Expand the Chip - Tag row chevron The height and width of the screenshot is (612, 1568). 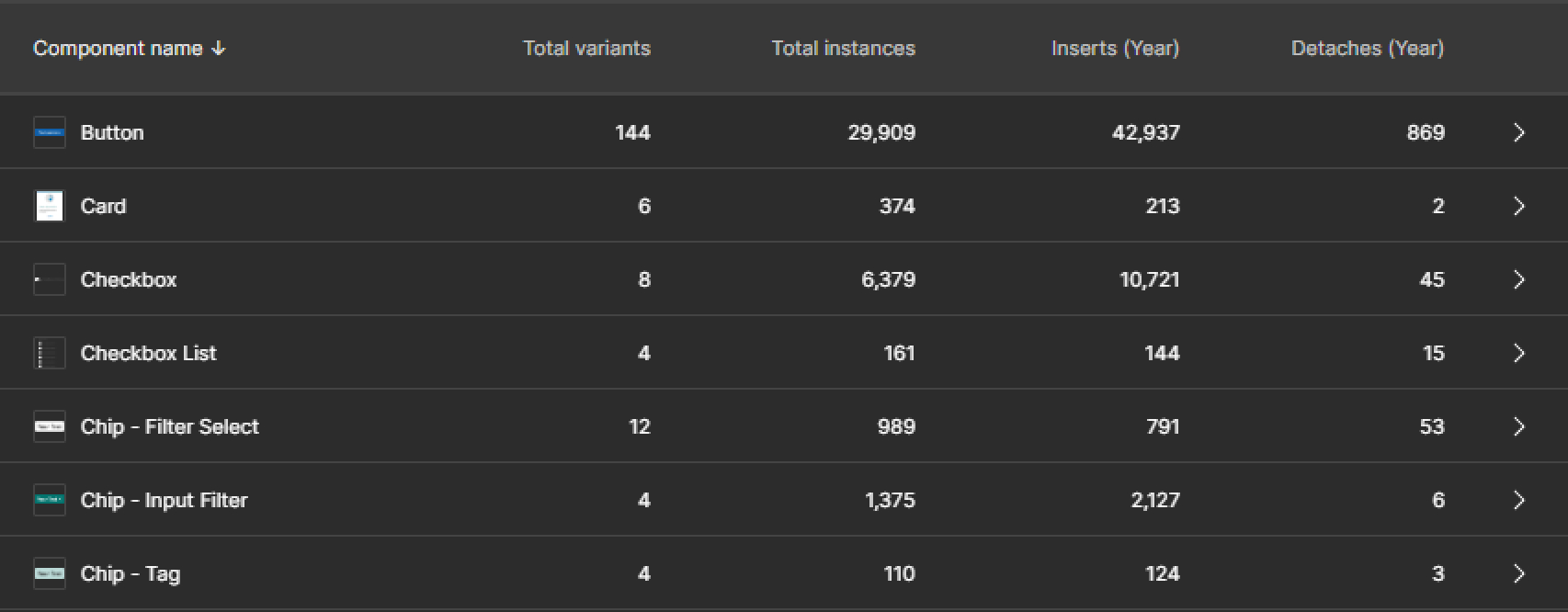coord(1518,573)
